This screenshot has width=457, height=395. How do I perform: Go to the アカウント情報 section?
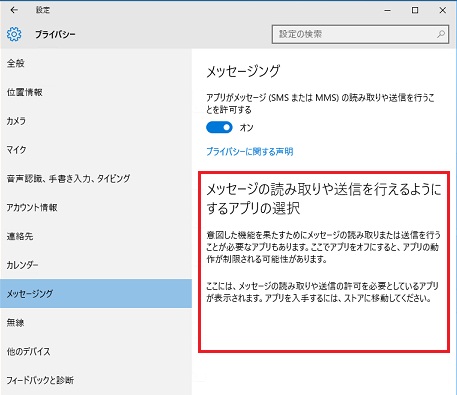pyautogui.click(x=96, y=207)
